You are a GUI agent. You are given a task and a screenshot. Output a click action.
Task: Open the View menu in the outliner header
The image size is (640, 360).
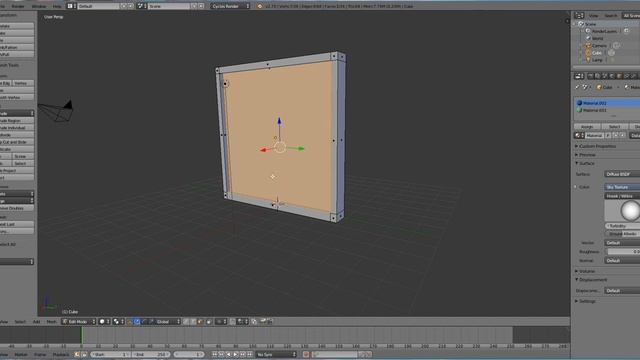[593, 16]
